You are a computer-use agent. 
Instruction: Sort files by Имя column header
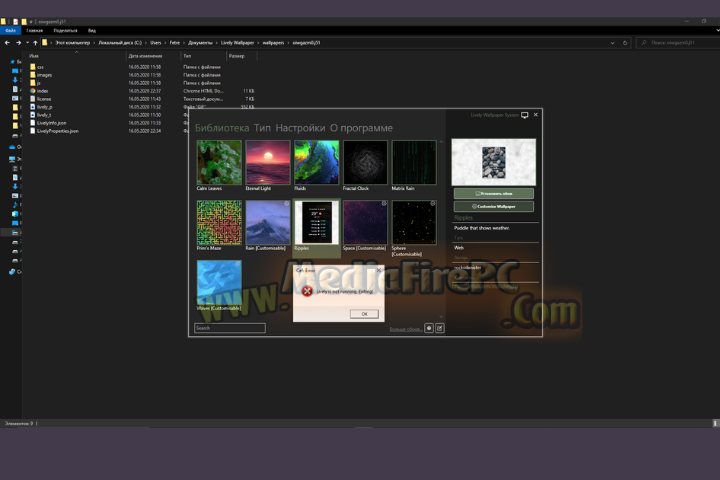pyautogui.click(x=35, y=56)
